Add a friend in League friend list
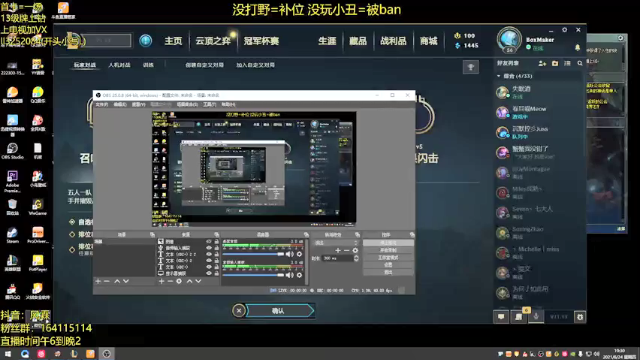Viewport: 640px width, 360px height. [542, 64]
